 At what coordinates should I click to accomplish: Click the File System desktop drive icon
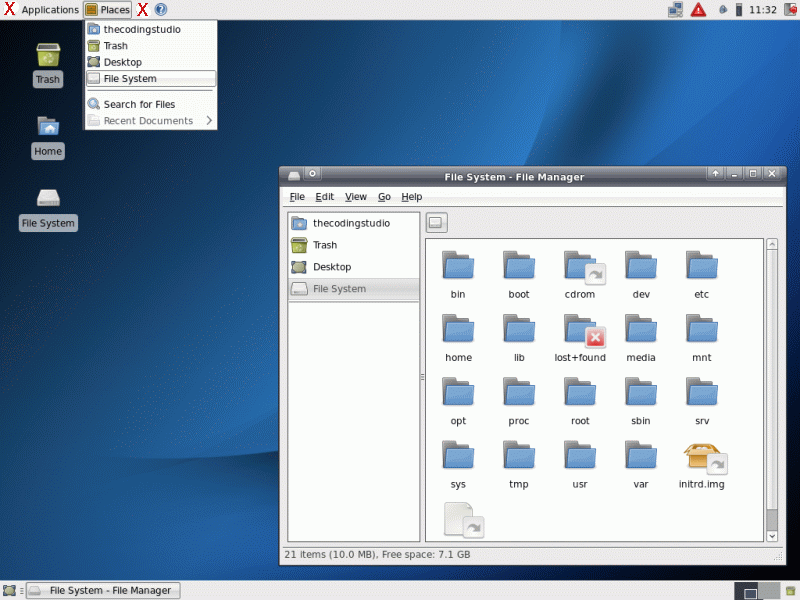48,199
